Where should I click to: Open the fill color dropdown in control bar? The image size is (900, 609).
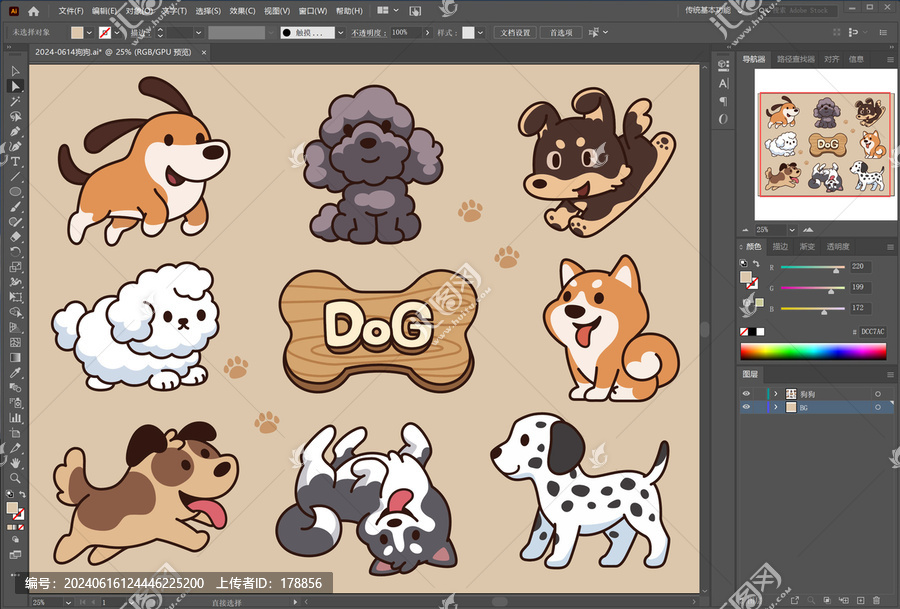click(89, 33)
